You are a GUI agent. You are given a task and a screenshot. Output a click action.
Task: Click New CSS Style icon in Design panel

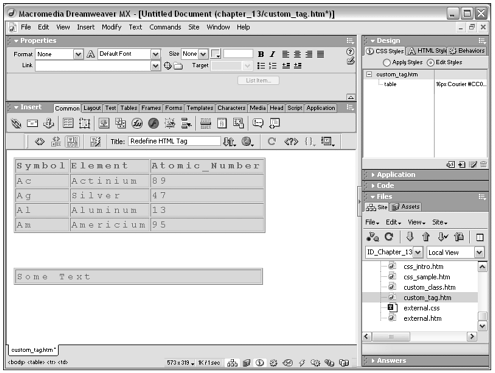(x=462, y=164)
